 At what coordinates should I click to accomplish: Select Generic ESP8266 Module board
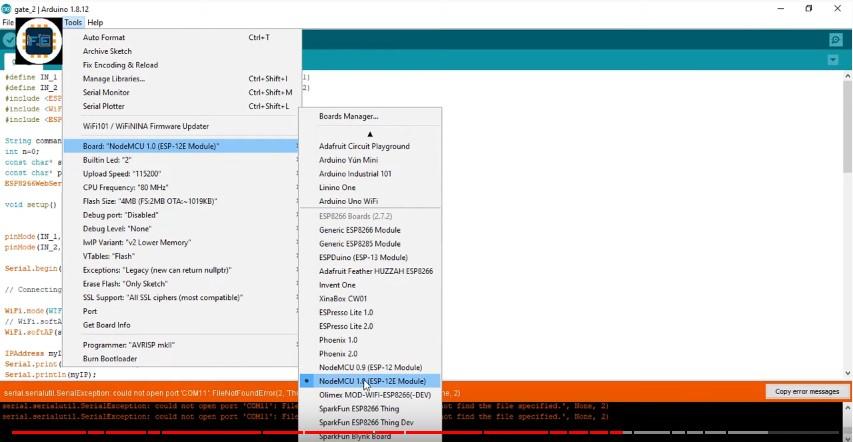tap(370, 230)
